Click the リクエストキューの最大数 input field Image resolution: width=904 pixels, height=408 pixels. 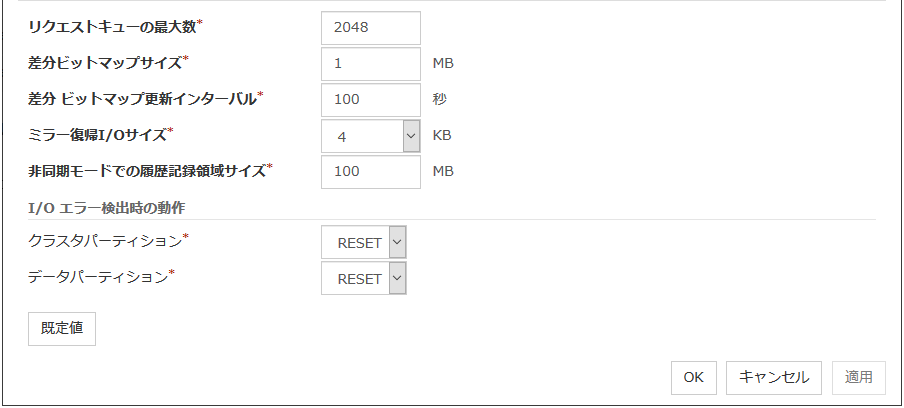tap(371, 28)
